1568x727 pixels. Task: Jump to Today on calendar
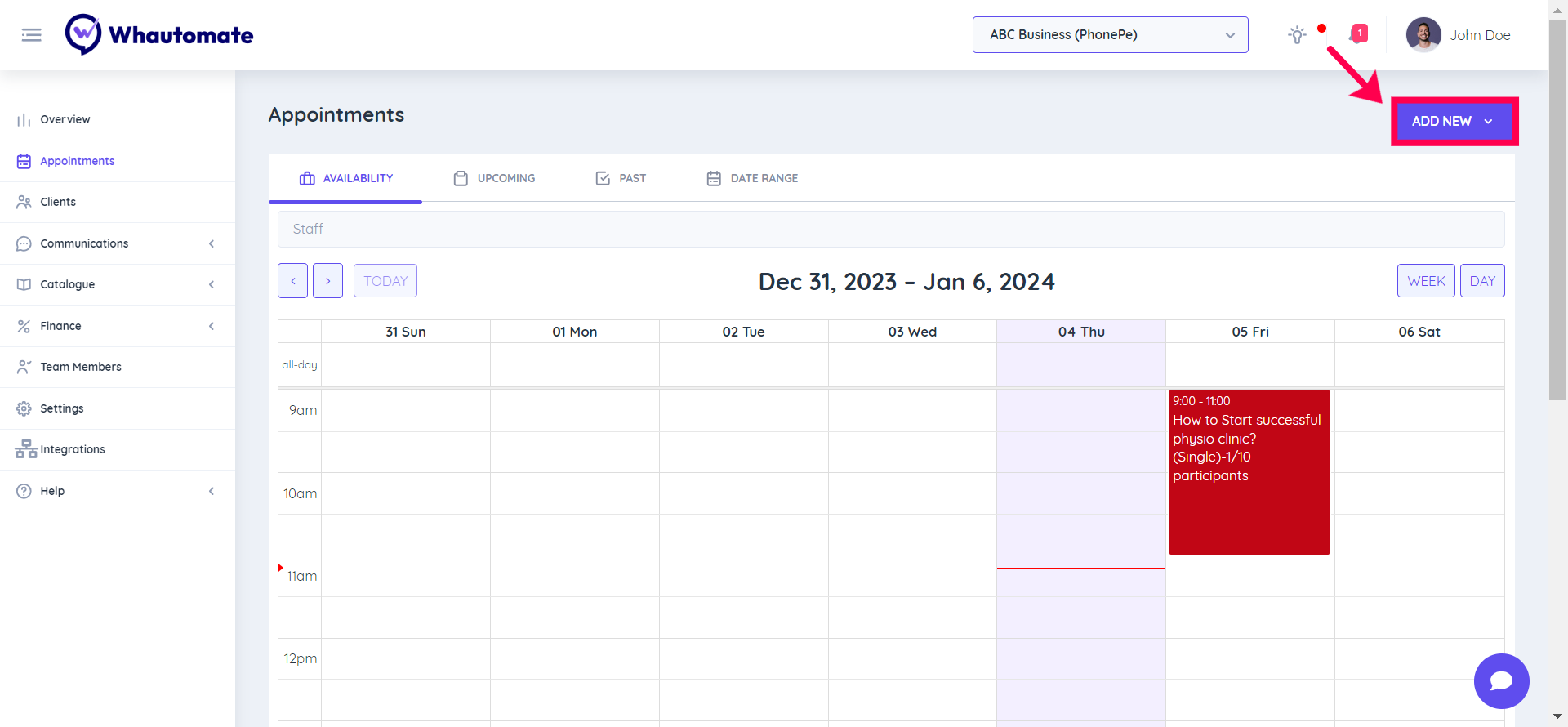coord(385,281)
